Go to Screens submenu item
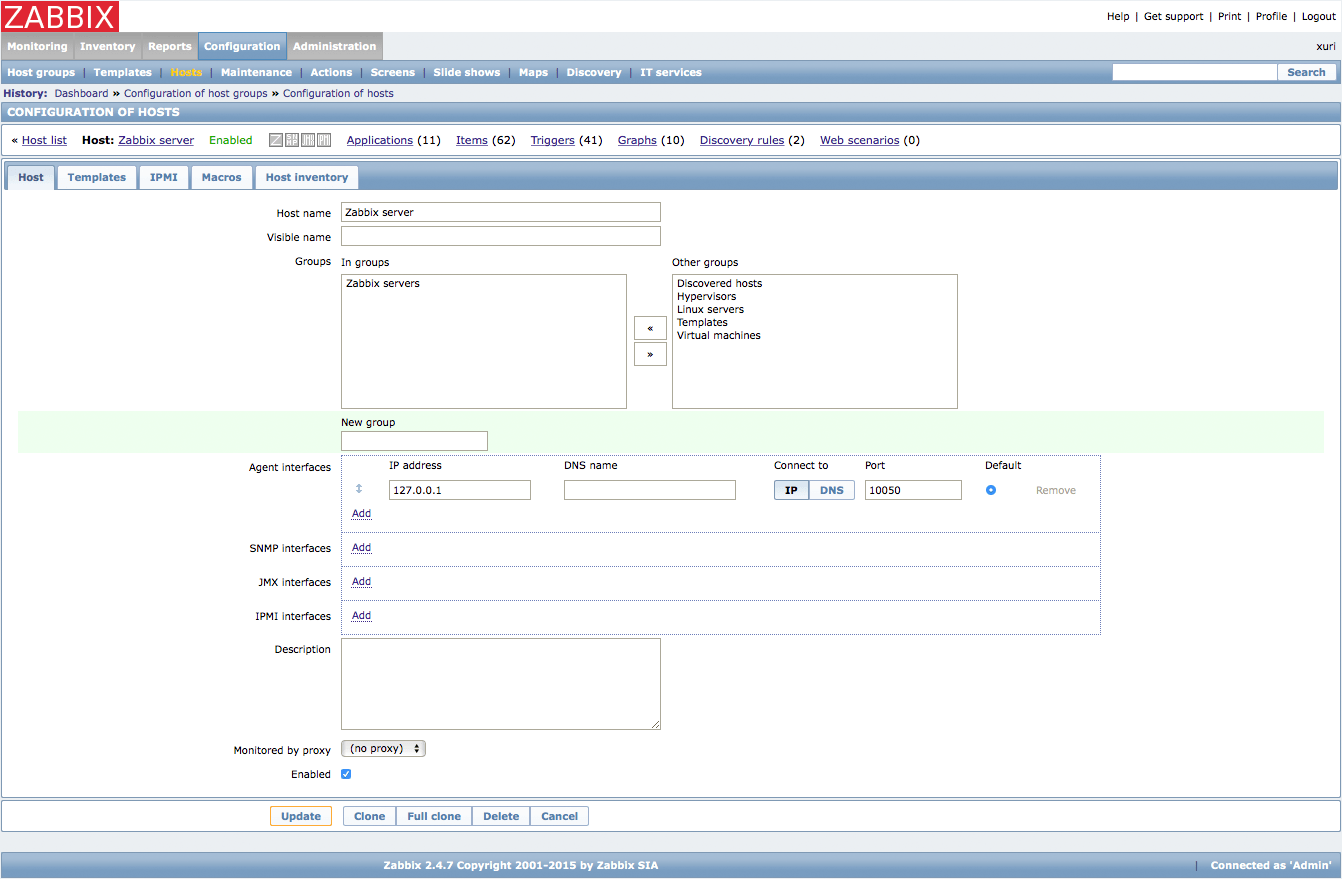 [x=392, y=72]
